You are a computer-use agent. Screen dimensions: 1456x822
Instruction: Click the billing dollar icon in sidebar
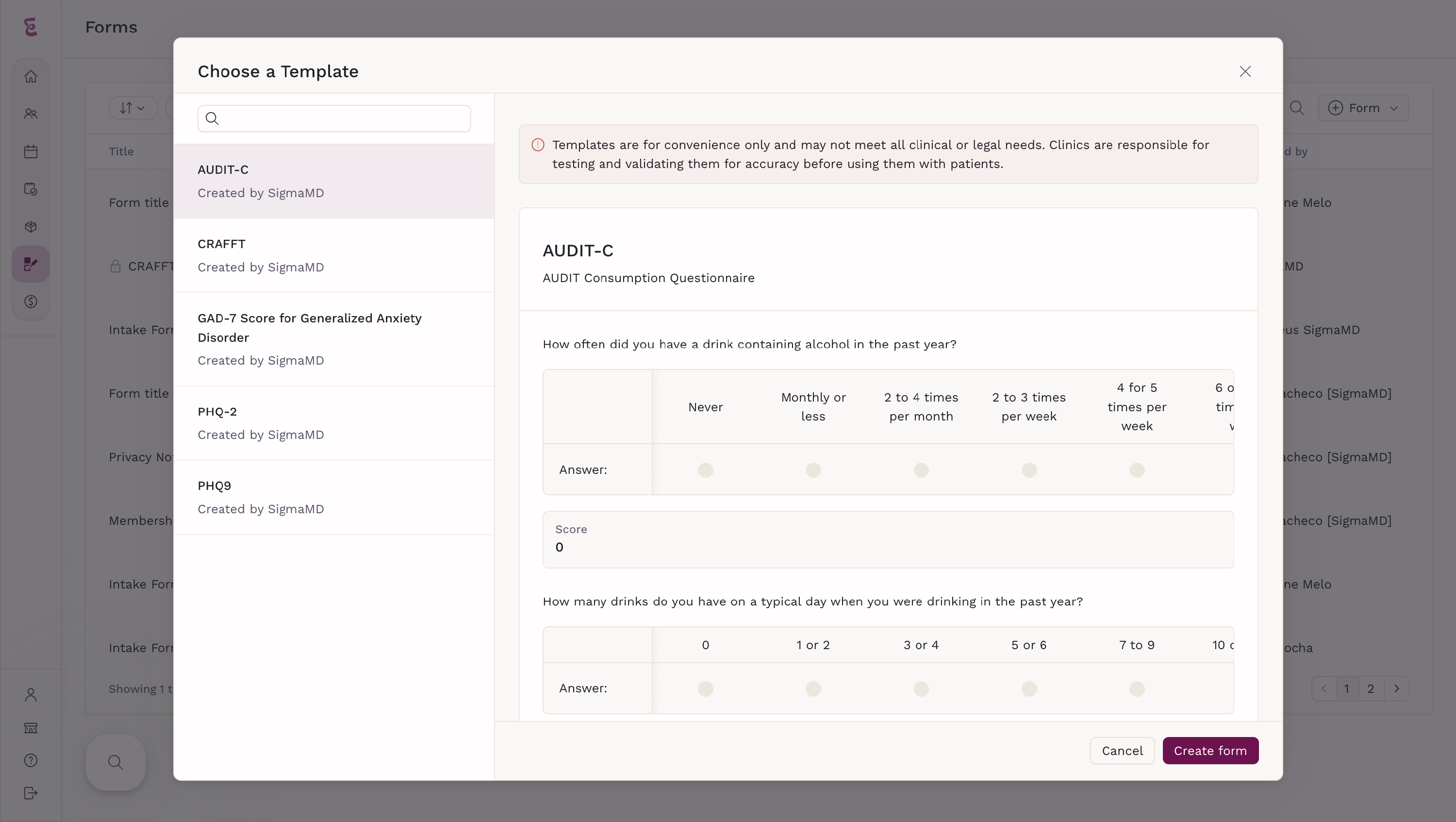[31, 302]
